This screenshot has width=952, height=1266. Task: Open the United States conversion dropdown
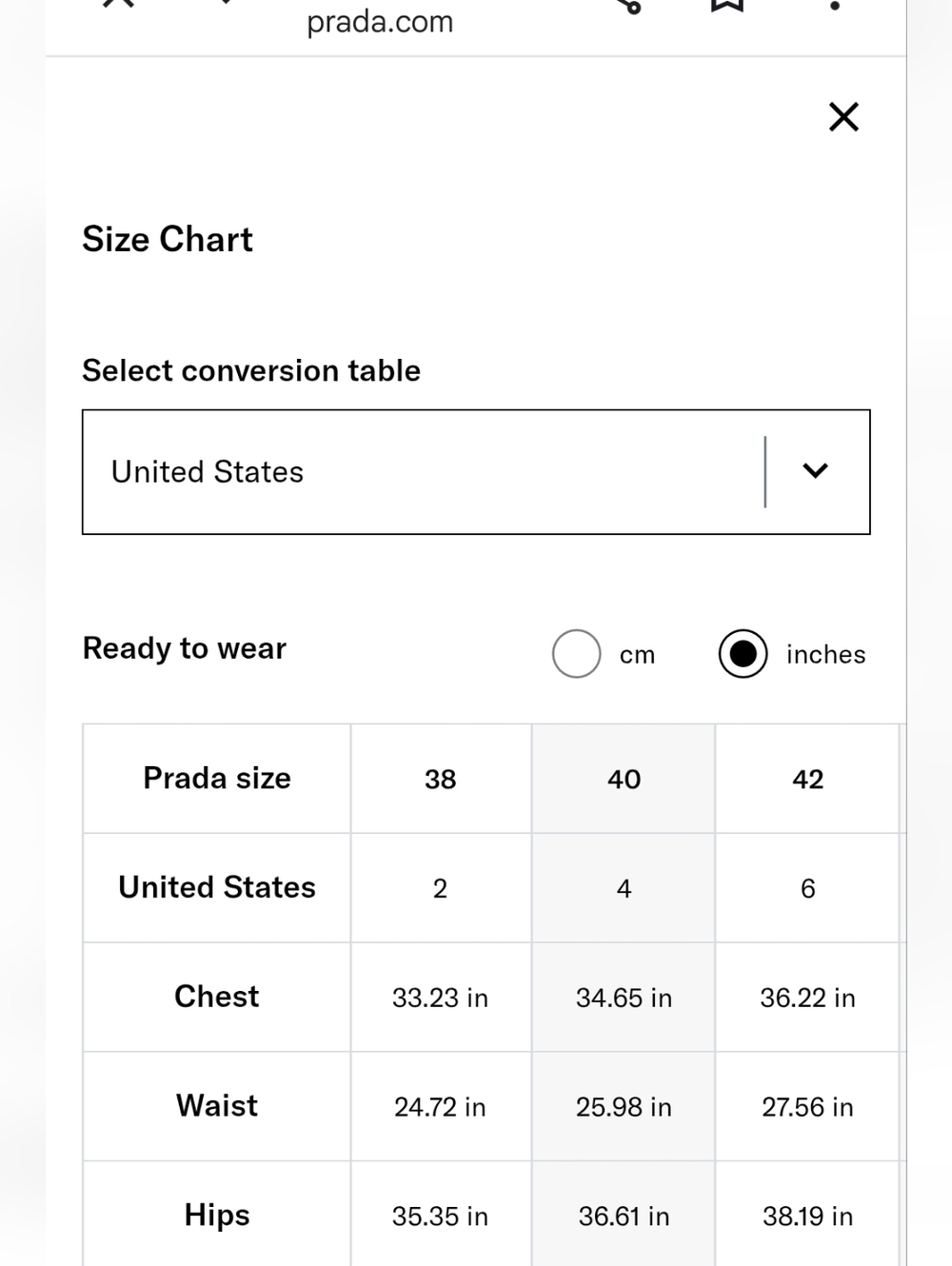(x=476, y=472)
